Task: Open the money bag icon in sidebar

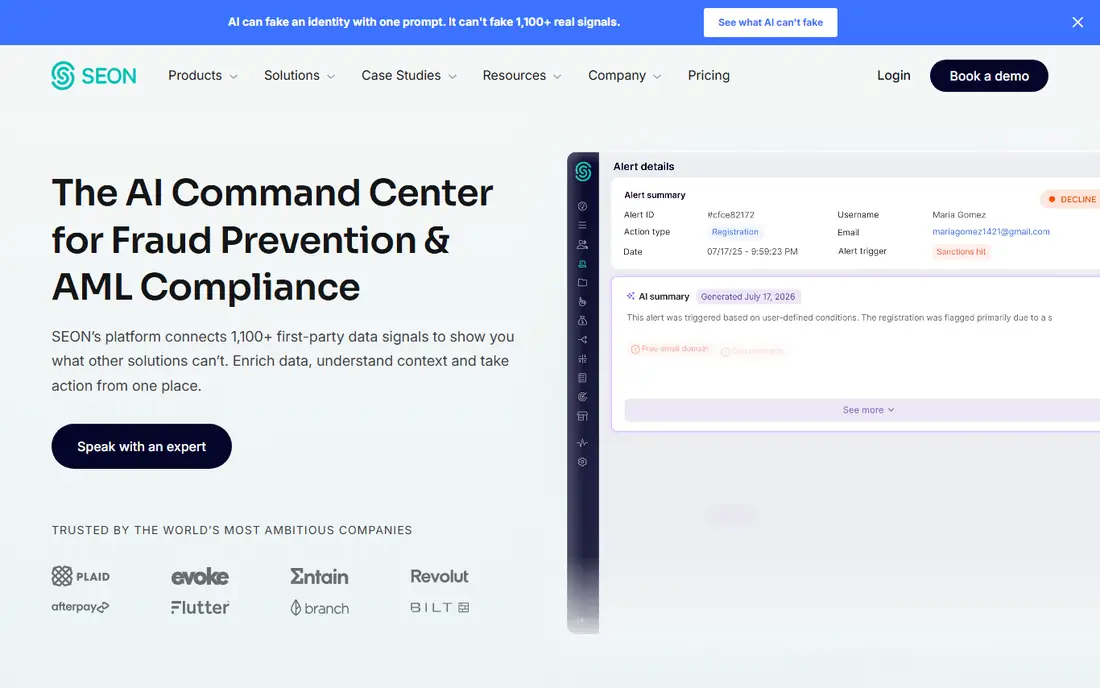Action: pyautogui.click(x=582, y=321)
